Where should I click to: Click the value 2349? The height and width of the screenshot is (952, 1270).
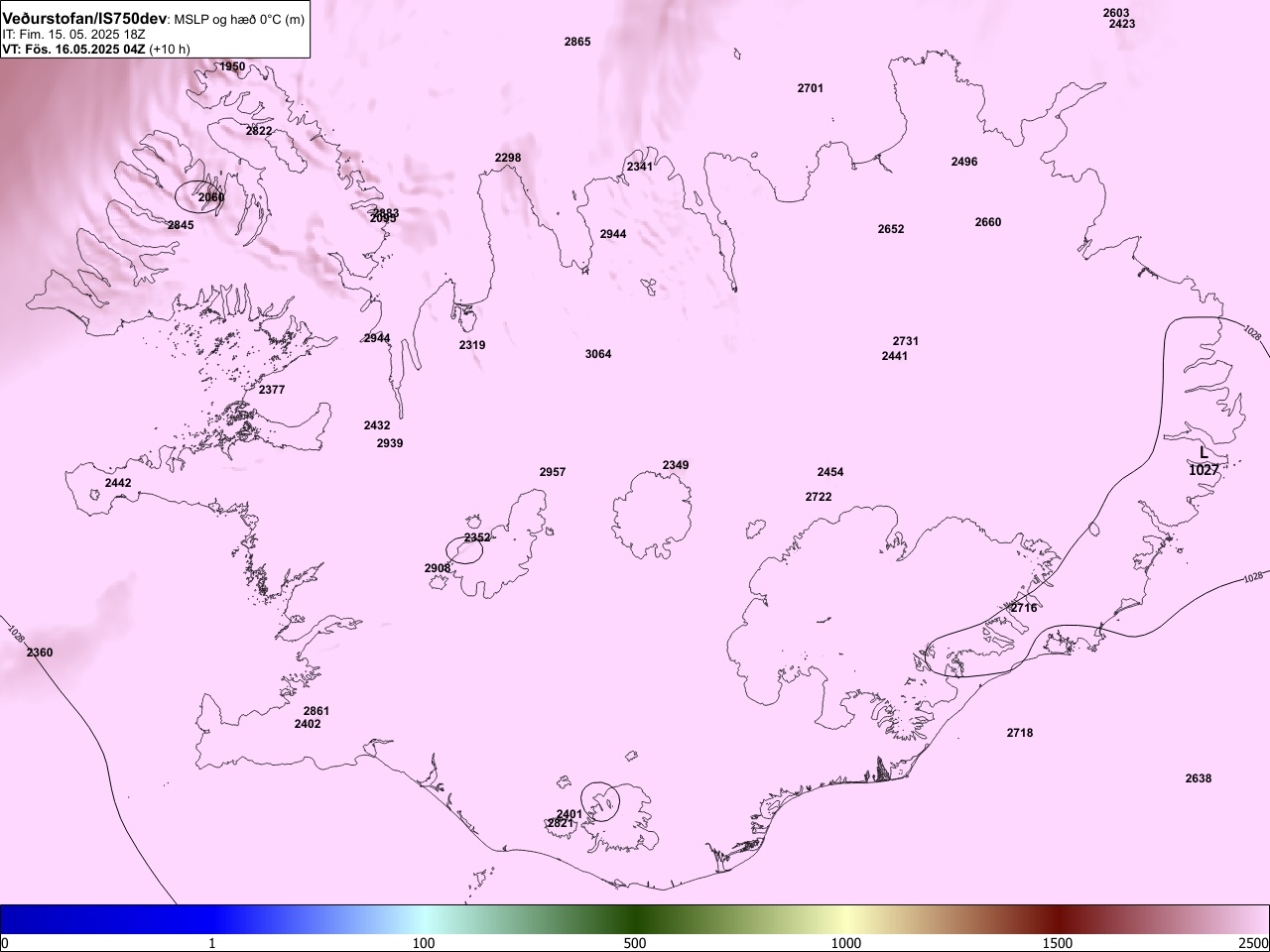point(676,465)
